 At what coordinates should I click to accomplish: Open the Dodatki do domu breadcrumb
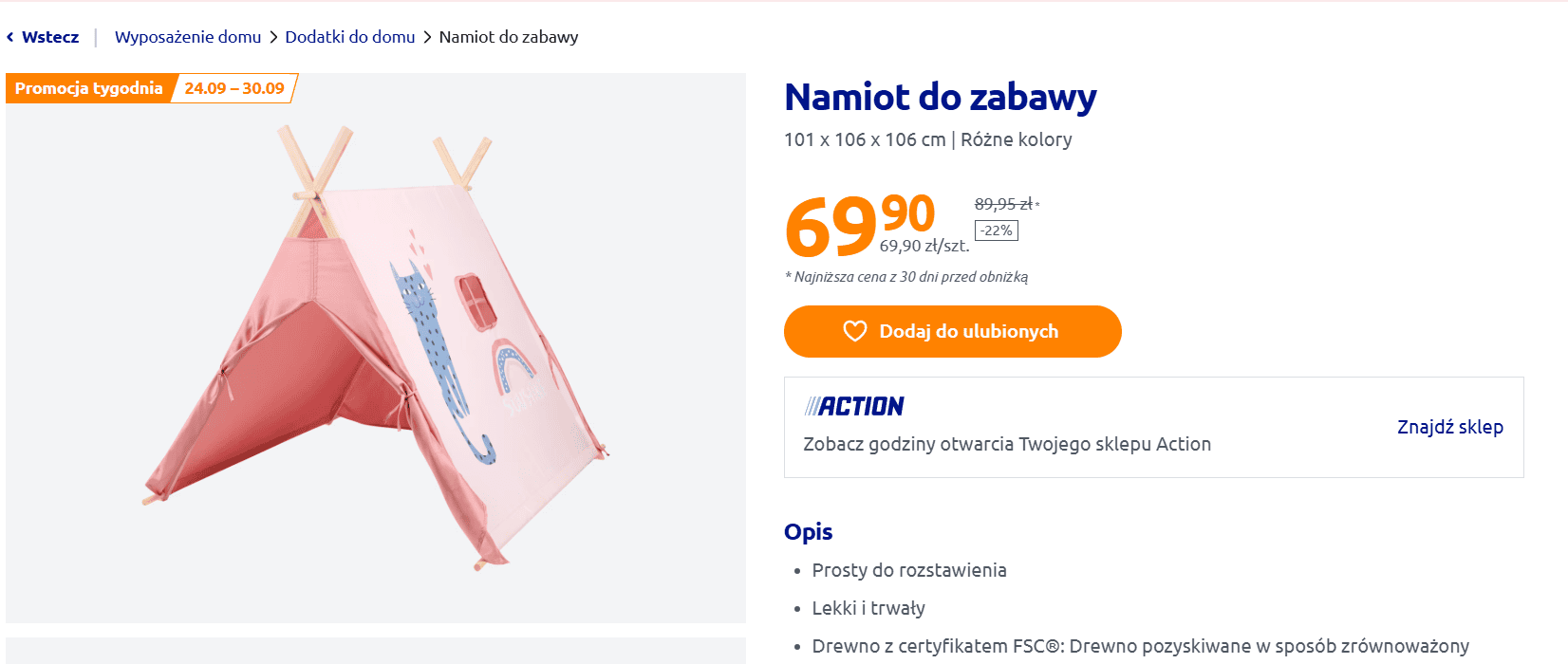(x=350, y=37)
